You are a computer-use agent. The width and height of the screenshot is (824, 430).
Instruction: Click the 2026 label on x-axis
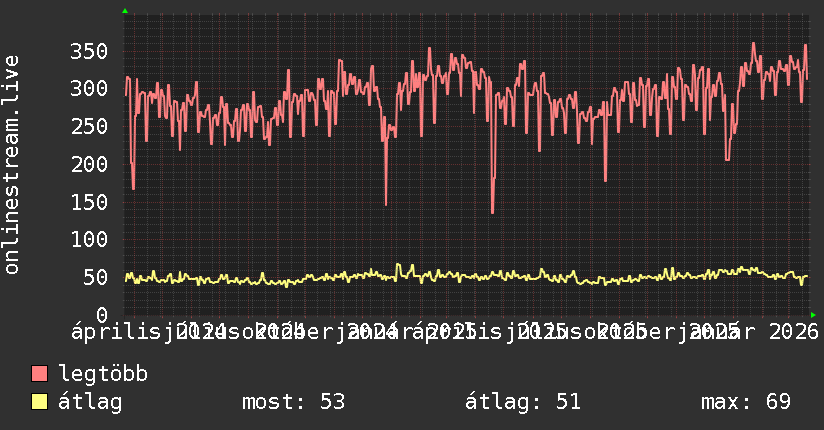coord(794,332)
